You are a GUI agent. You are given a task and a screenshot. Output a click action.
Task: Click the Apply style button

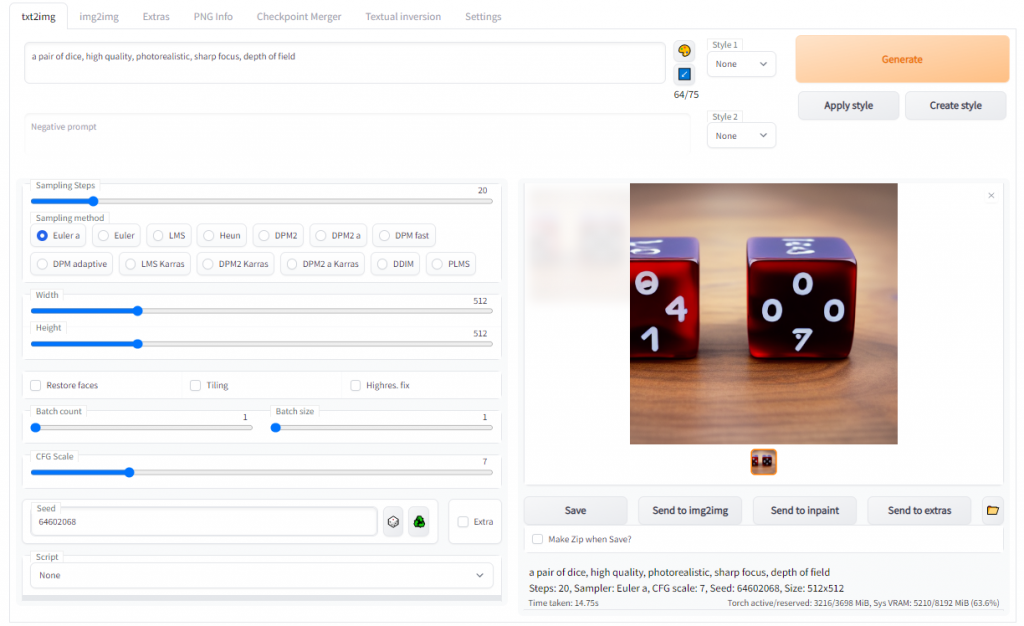click(x=848, y=105)
